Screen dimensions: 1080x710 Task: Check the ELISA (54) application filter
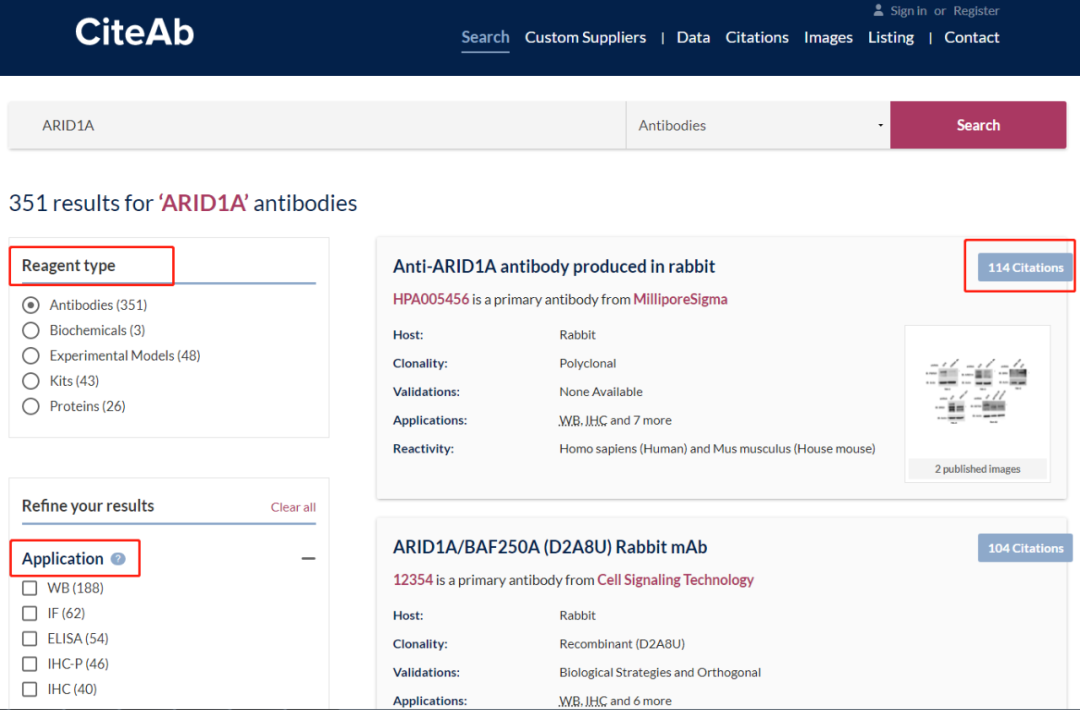coord(30,638)
